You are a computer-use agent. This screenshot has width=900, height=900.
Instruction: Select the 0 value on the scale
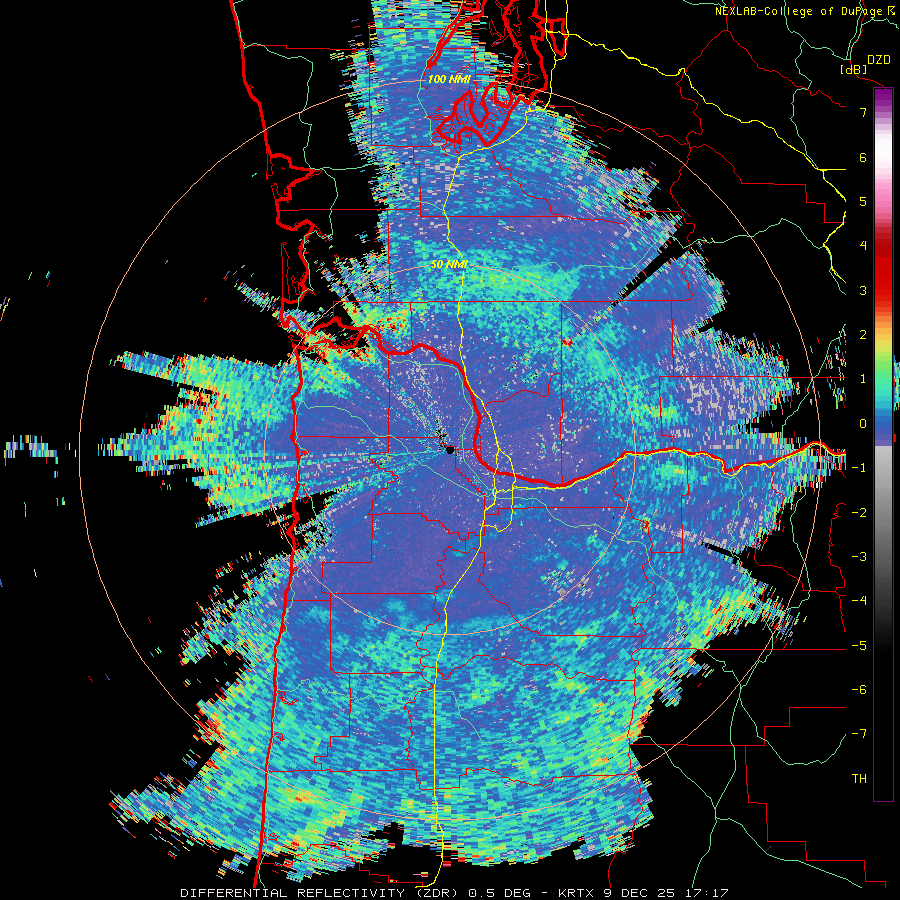point(863,424)
